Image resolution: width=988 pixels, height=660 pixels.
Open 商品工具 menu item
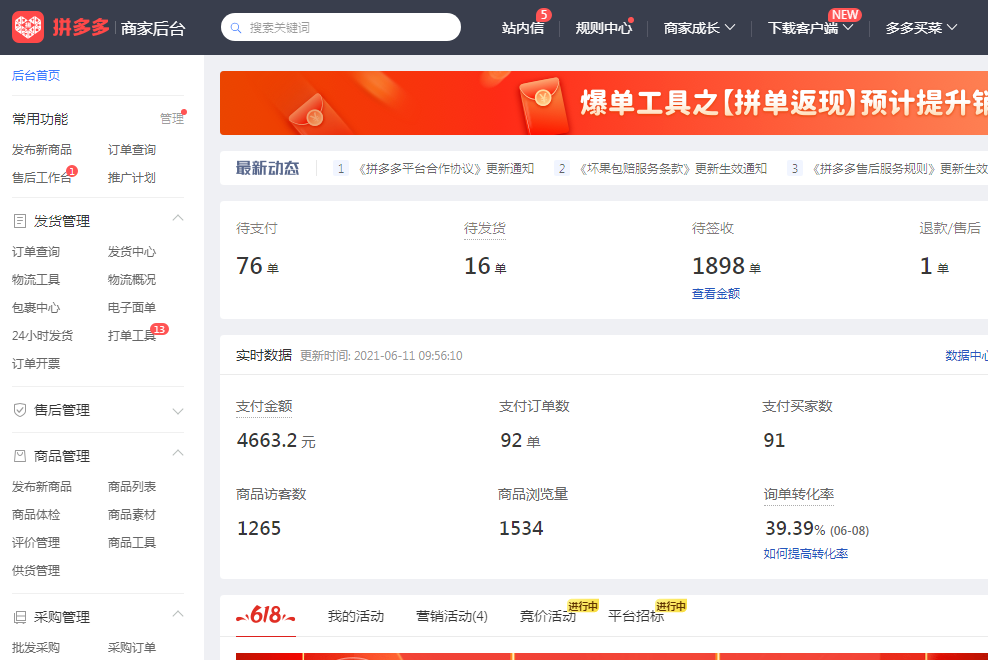tap(132, 543)
